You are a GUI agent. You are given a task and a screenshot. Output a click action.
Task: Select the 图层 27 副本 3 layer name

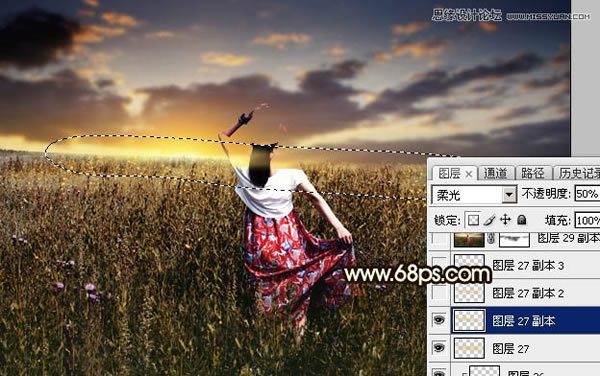(528, 265)
